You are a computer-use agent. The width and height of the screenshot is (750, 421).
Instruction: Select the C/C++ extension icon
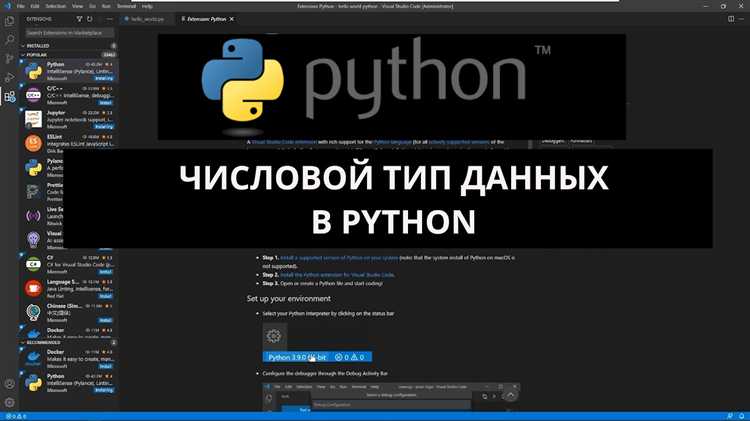click(33, 95)
